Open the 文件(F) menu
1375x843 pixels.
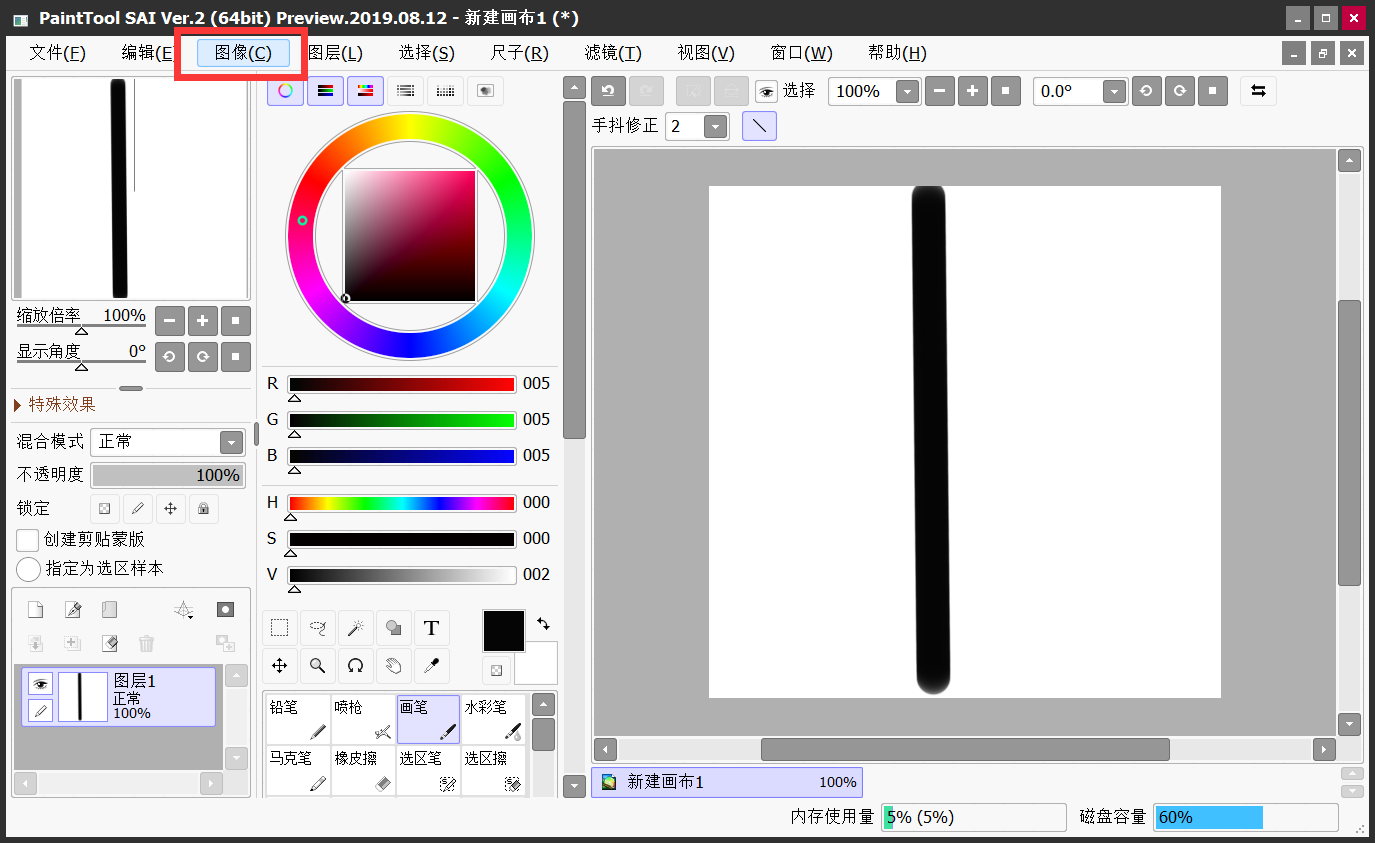(x=57, y=53)
